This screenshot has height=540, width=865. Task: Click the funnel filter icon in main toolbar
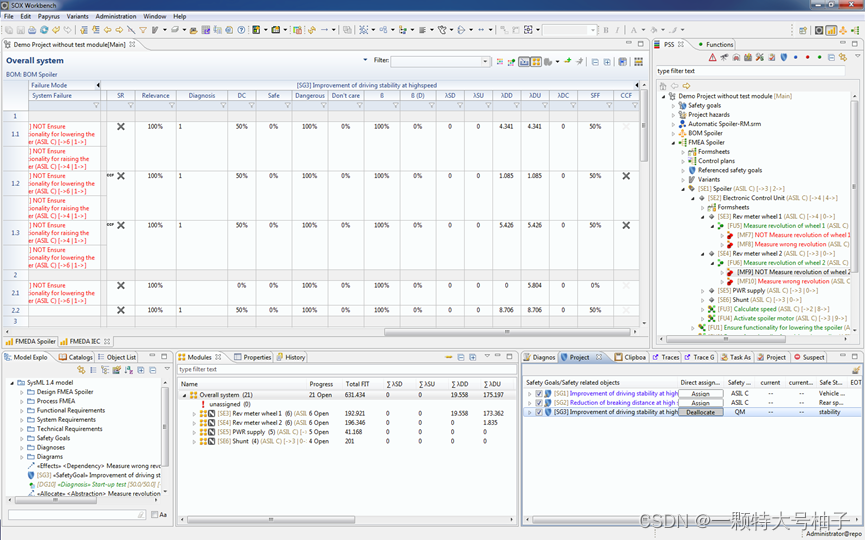(143, 30)
